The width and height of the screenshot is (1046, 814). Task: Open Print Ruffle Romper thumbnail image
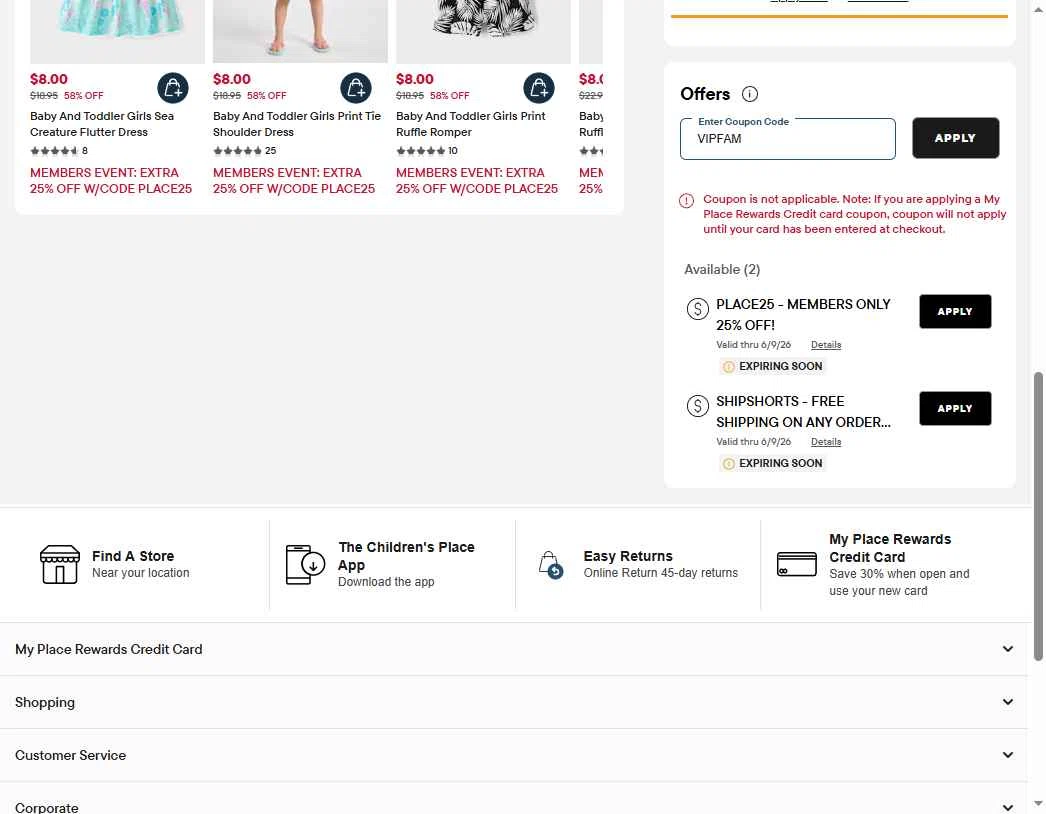click(483, 31)
